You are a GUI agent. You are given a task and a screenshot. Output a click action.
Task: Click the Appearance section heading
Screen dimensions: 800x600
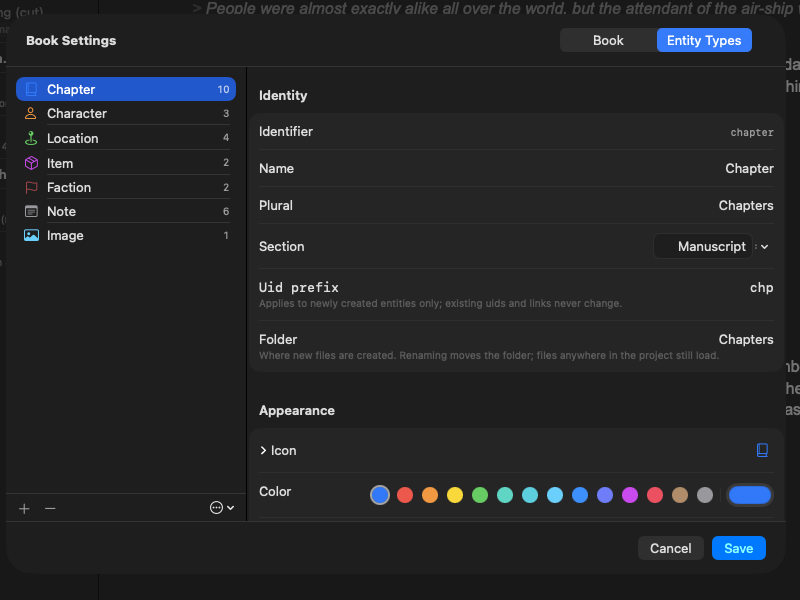coord(297,411)
